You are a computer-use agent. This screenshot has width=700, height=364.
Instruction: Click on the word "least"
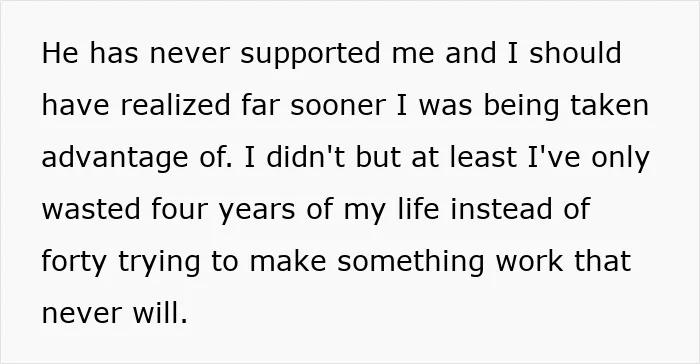pyautogui.click(x=483, y=157)
